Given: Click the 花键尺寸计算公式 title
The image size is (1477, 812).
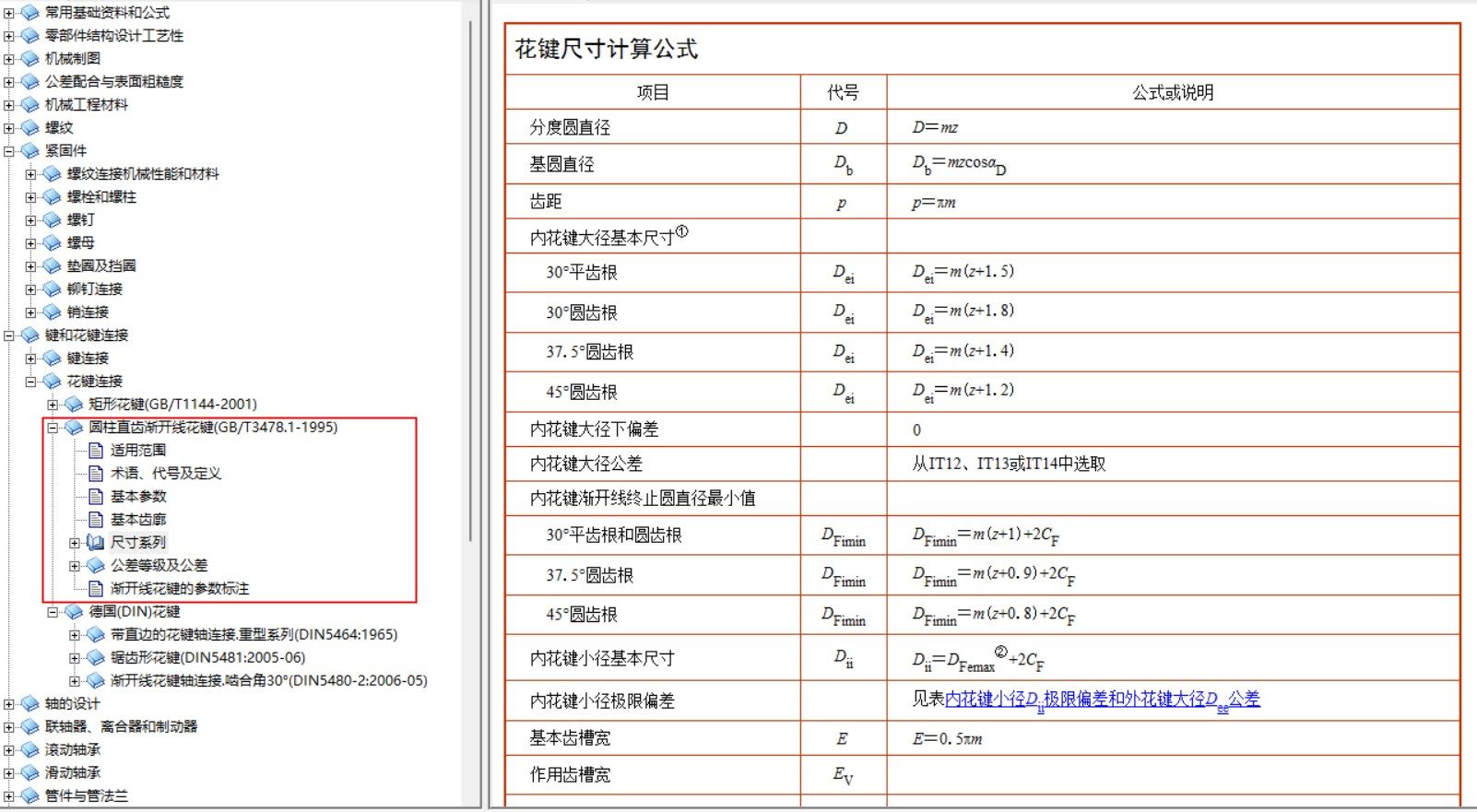Looking at the screenshot, I should point(607,49).
